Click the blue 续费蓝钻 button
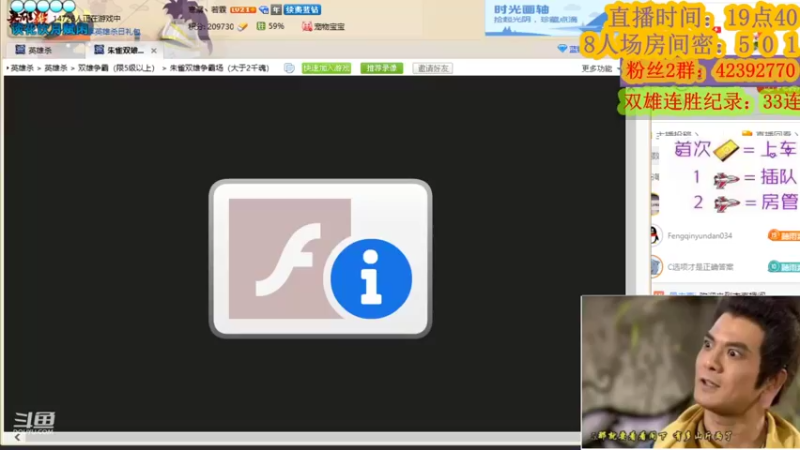This screenshot has width=800, height=450. tap(302, 10)
